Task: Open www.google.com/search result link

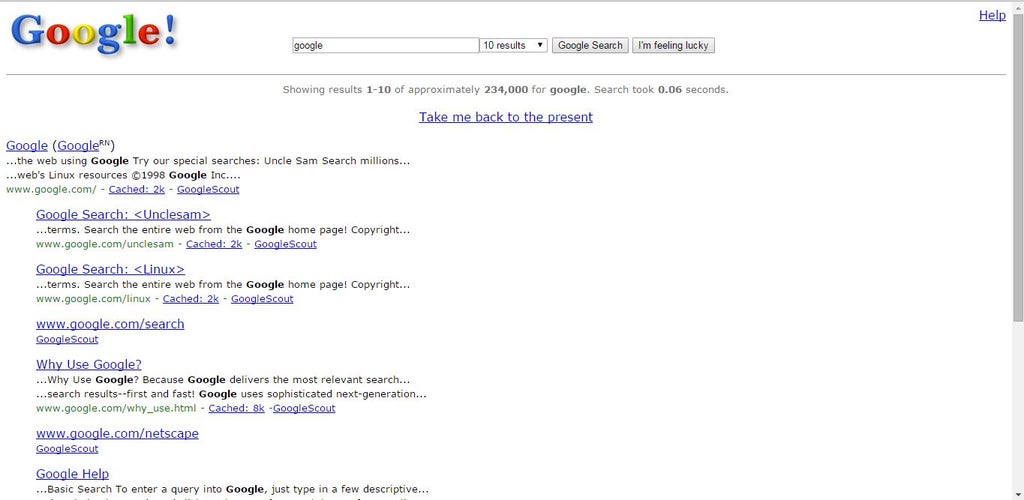Action: (x=110, y=324)
